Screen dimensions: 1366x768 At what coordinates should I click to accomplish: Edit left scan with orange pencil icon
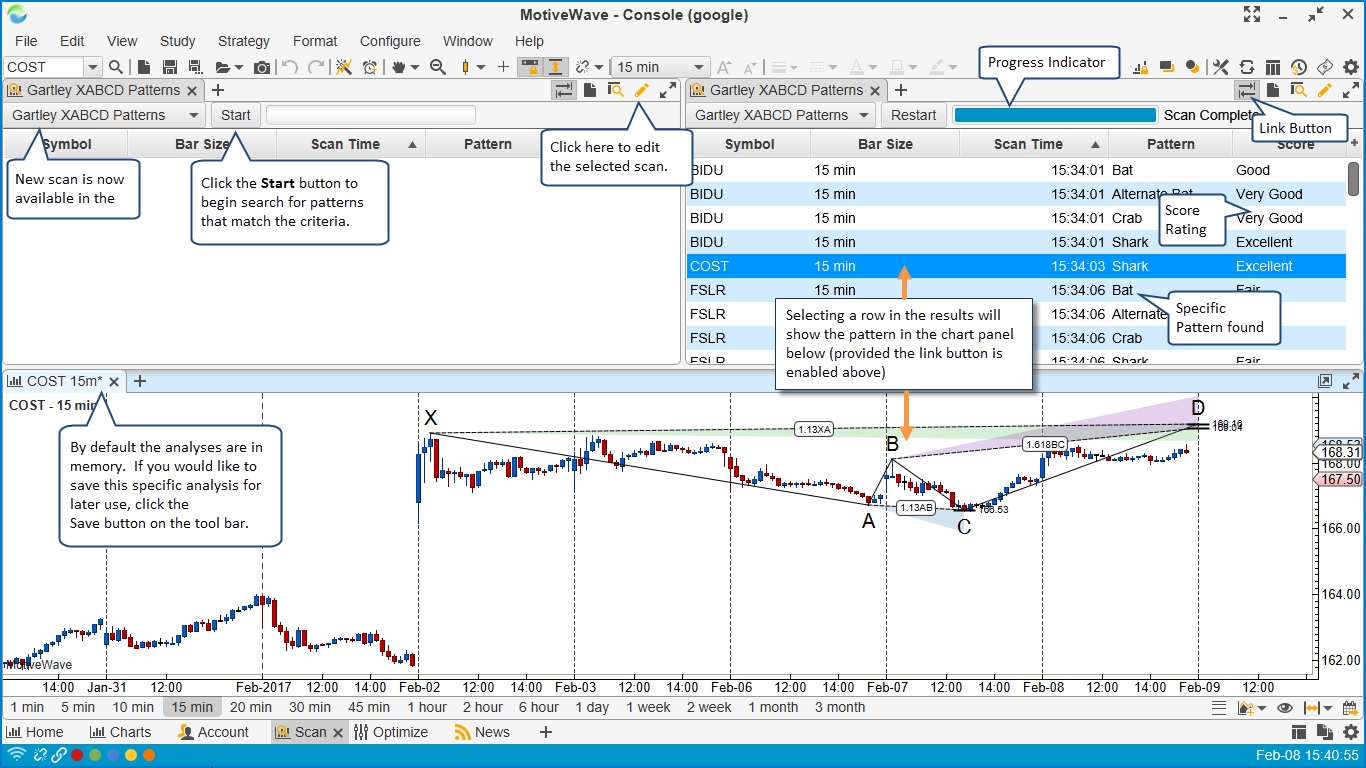pos(642,90)
